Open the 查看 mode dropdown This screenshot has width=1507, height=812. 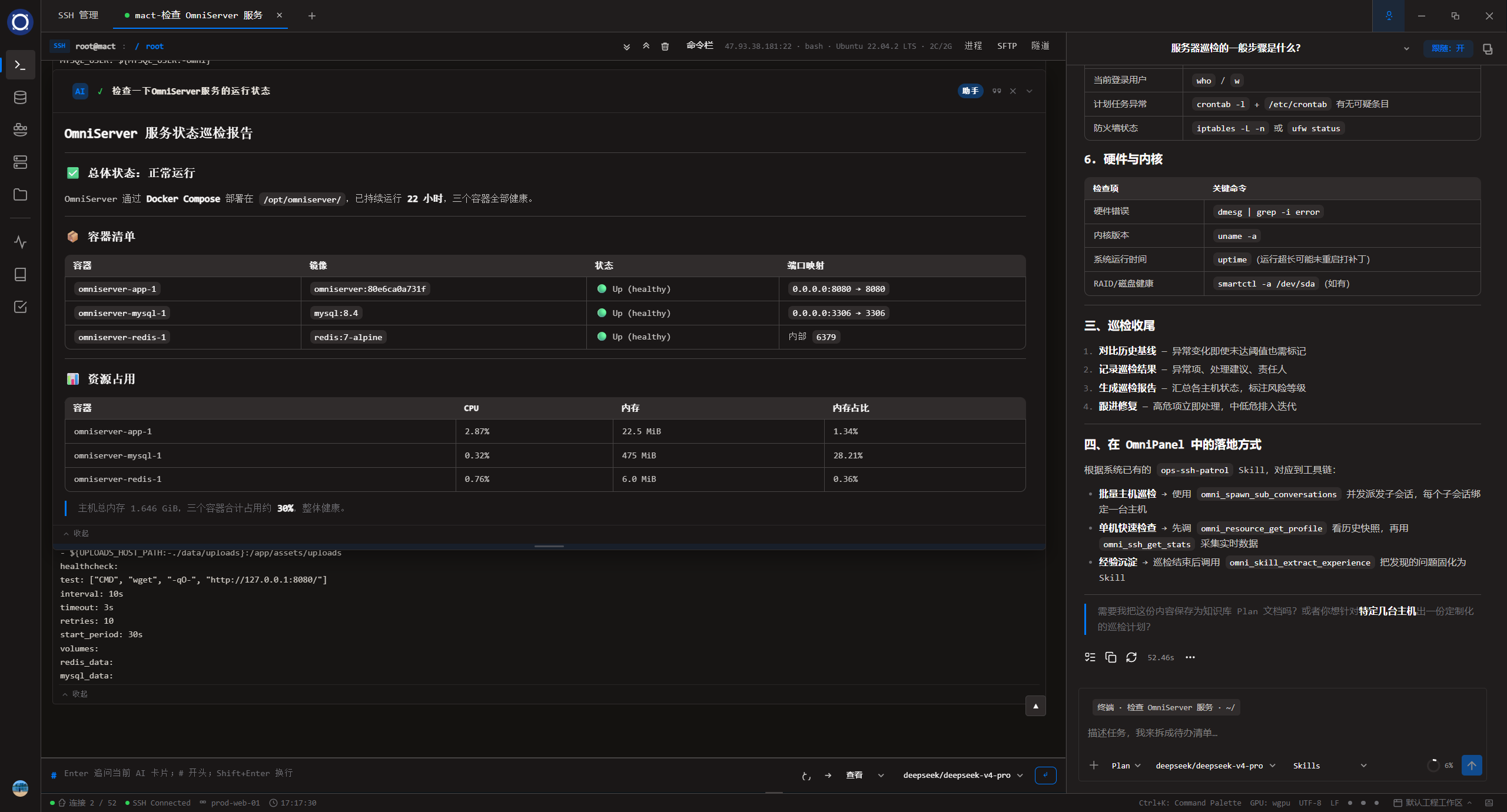[x=865, y=776]
